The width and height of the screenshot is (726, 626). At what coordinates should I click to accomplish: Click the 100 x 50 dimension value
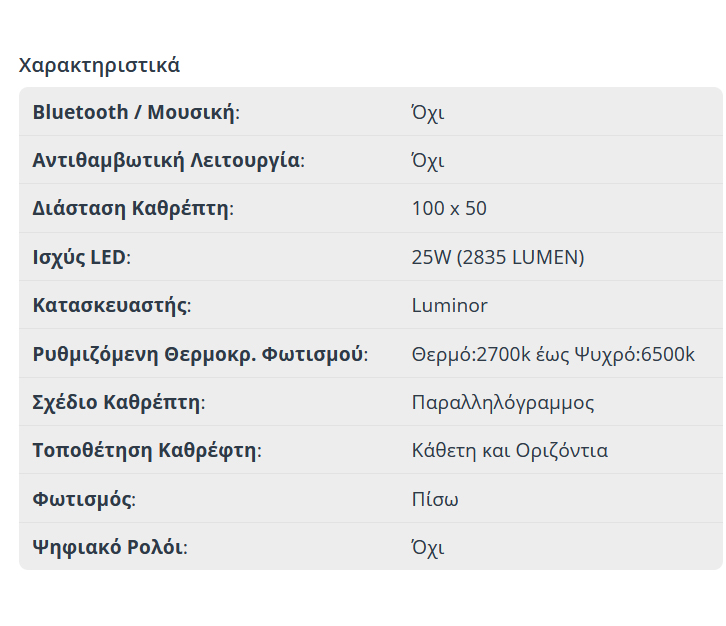[x=449, y=209]
